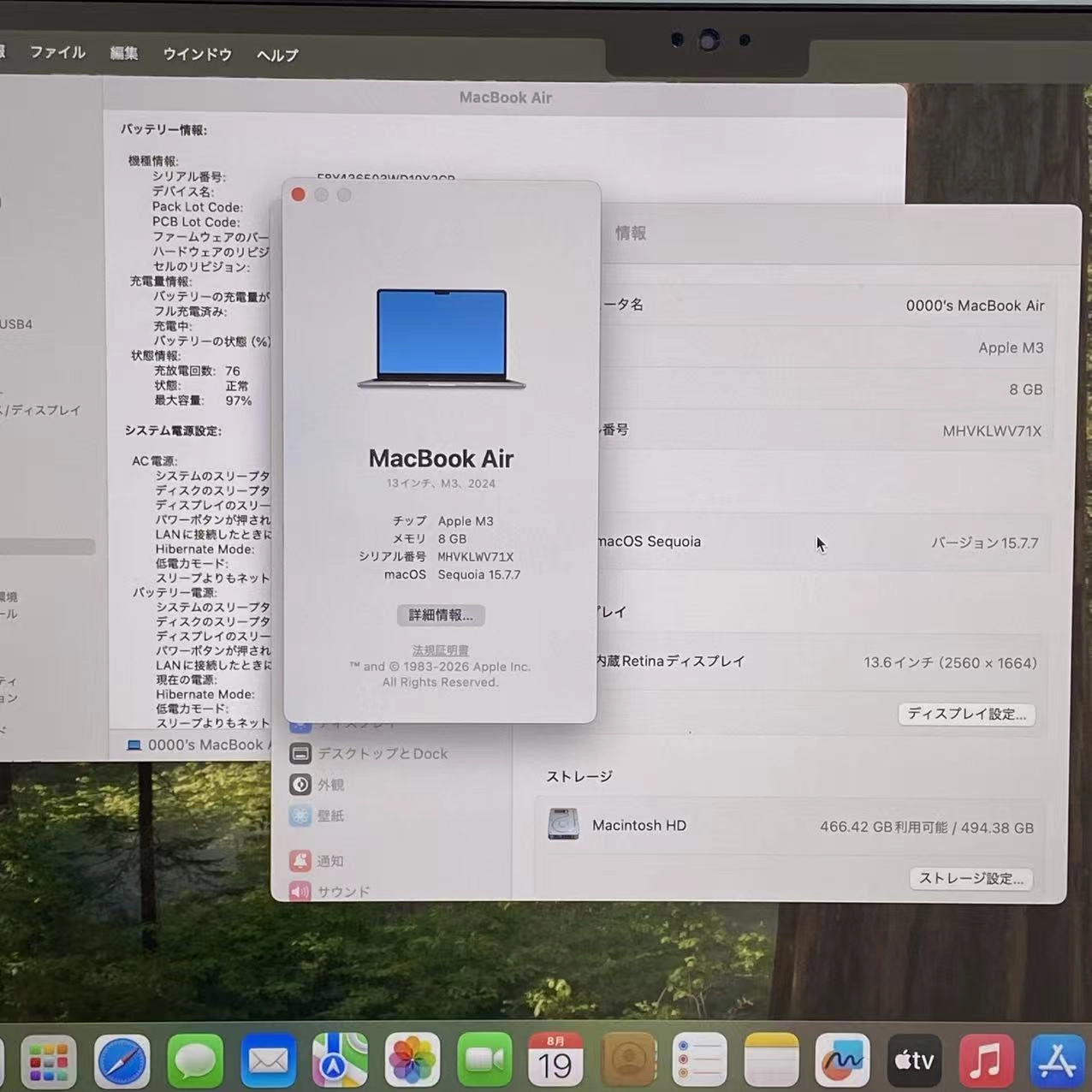The width and height of the screenshot is (1092, 1092).
Task: Open Music from the Dock
Action: [x=986, y=1061]
